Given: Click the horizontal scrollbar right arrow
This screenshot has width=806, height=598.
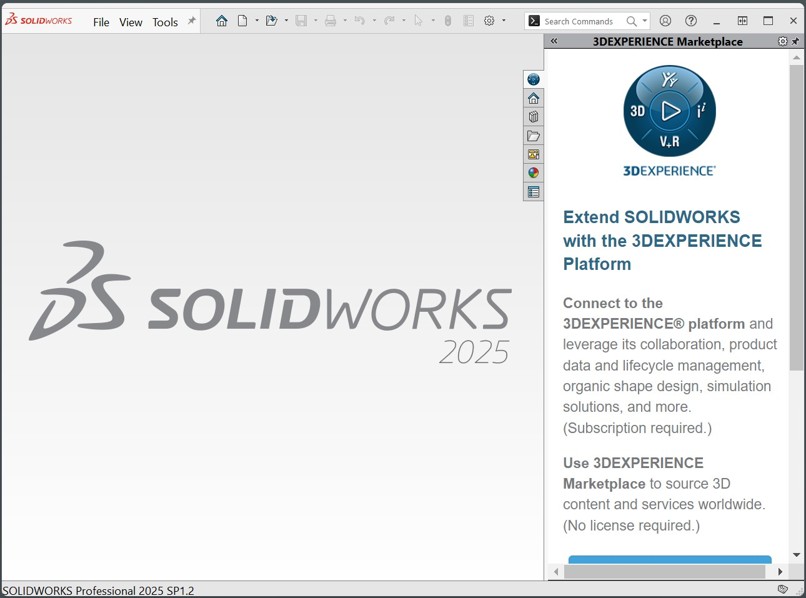Looking at the screenshot, I should pyautogui.click(x=780, y=571).
